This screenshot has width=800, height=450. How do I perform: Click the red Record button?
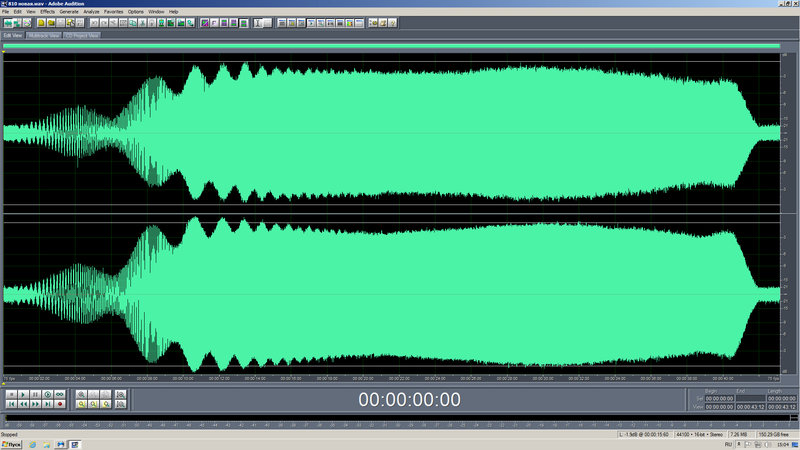coord(60,404)
